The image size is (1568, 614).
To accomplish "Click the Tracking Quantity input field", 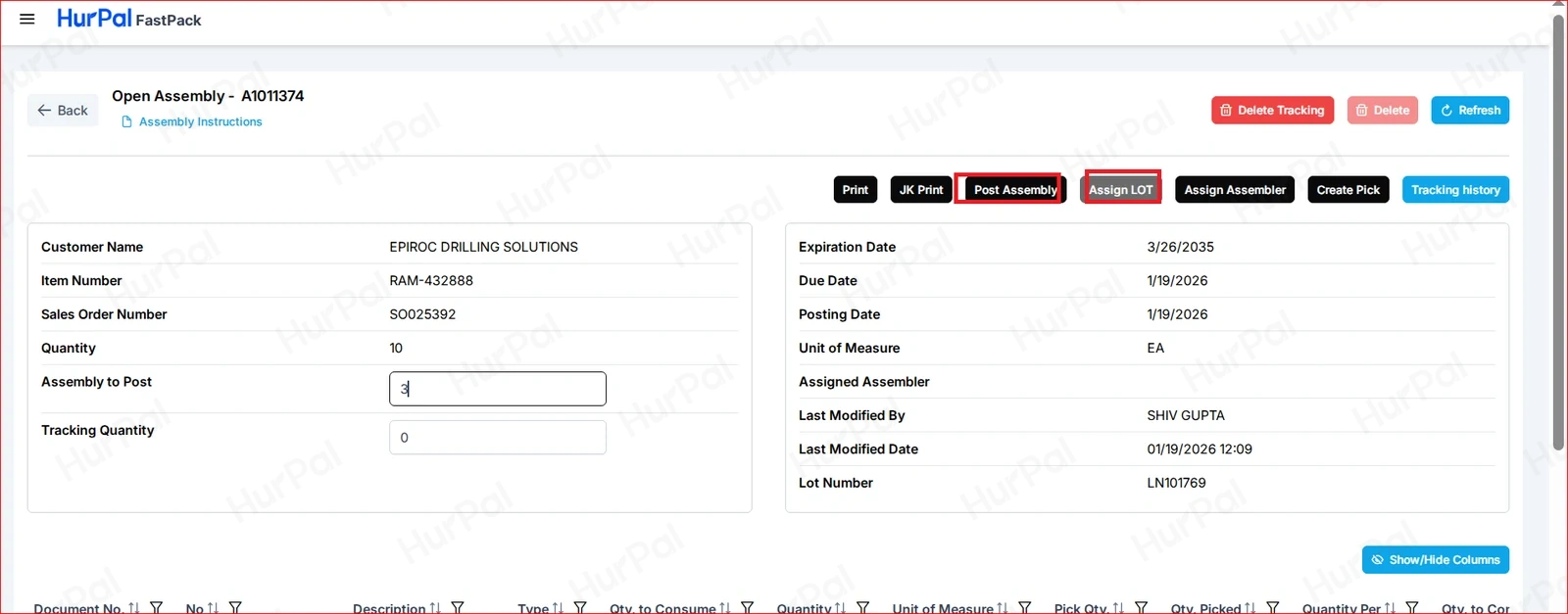I will pos(498,438).
